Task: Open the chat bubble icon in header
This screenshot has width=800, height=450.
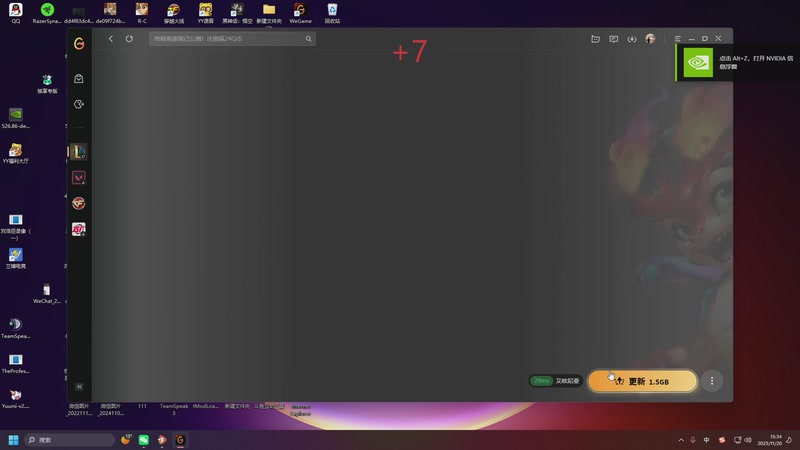Action: (595, 39)
